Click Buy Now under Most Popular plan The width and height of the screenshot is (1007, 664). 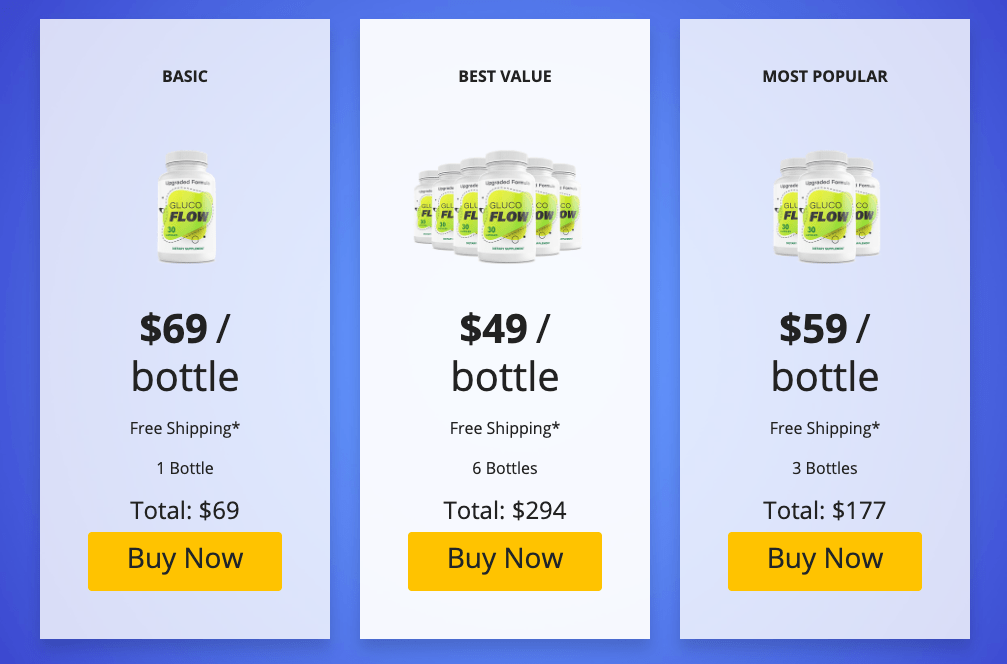pos(825,561)
